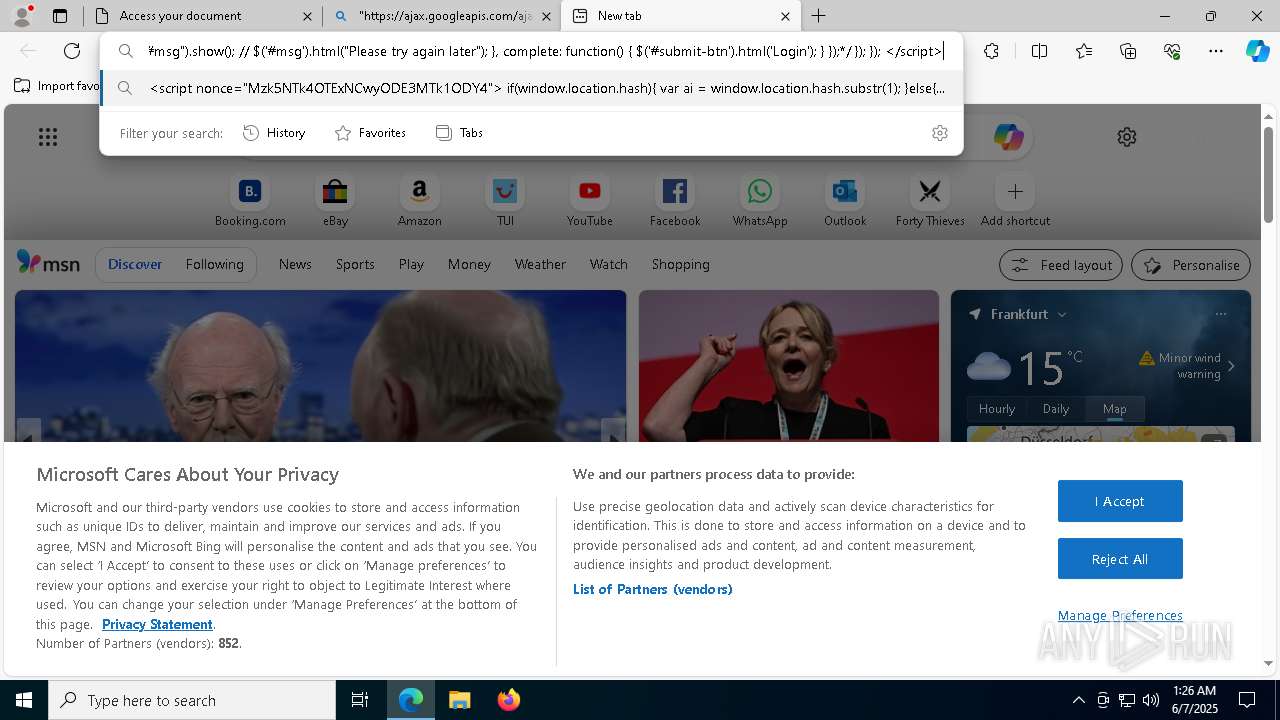Open Money section

coord(469,265)
